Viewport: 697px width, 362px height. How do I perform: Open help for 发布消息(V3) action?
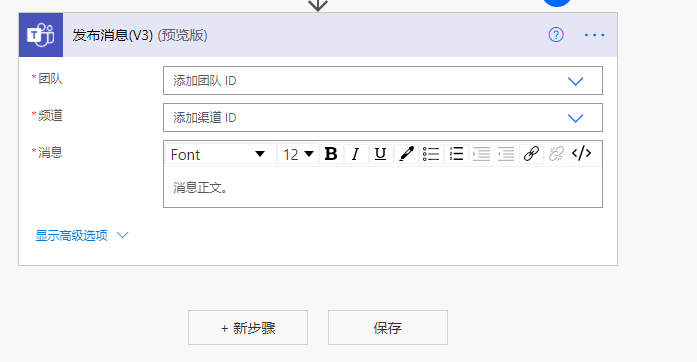click(x=556, y=35)
